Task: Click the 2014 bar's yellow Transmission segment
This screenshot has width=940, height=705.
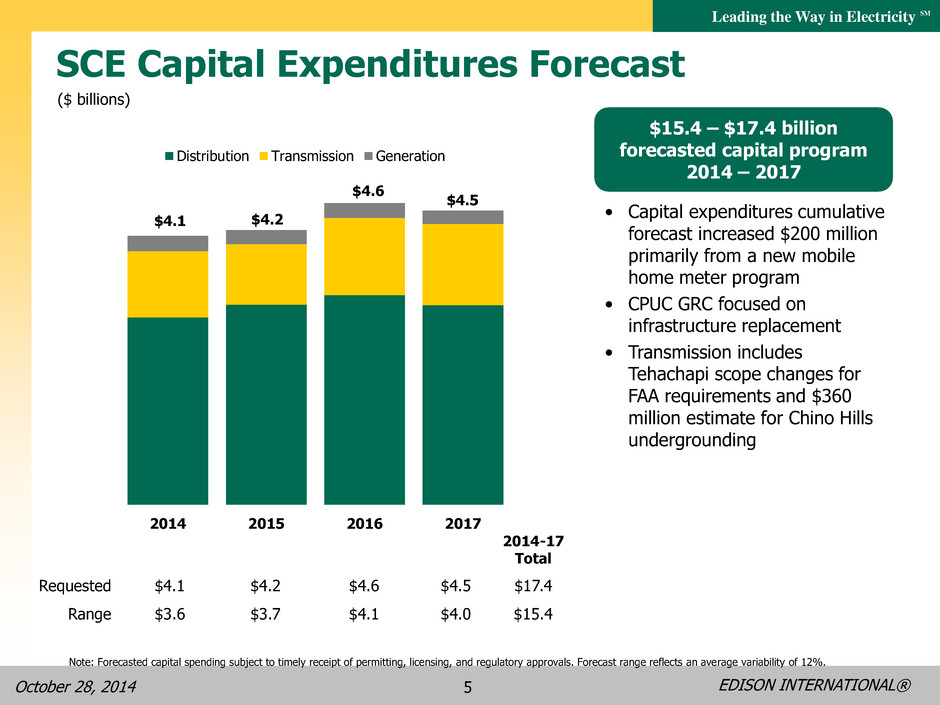Action: (x=168, y=284)
